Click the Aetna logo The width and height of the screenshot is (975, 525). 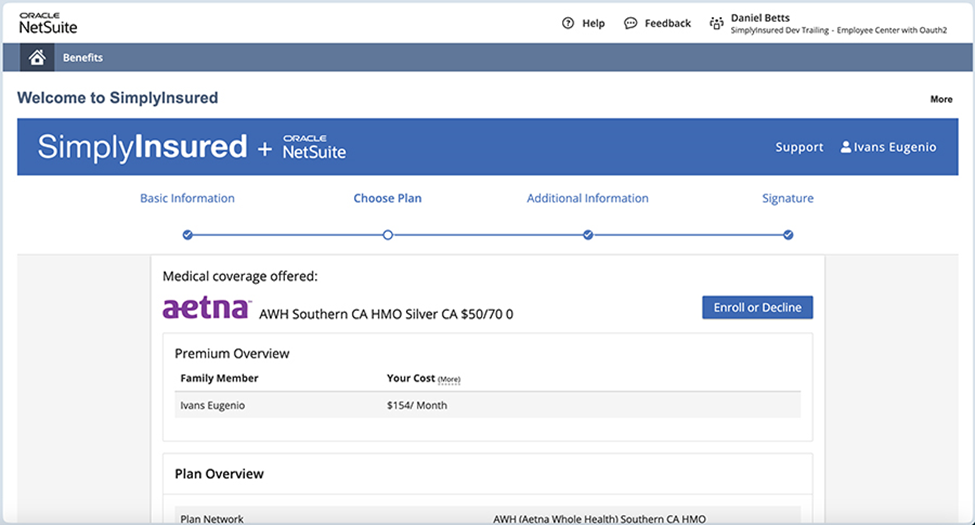(x=207, y=308)
